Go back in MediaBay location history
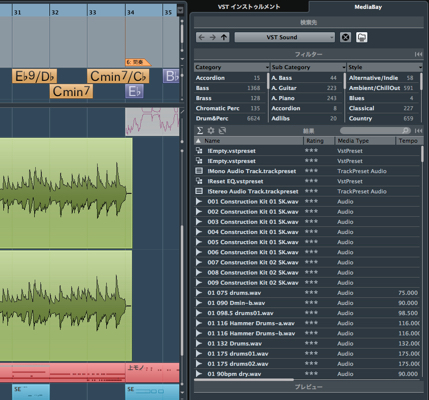This screenshot has height=400, width=429. (x=201, y=37)
